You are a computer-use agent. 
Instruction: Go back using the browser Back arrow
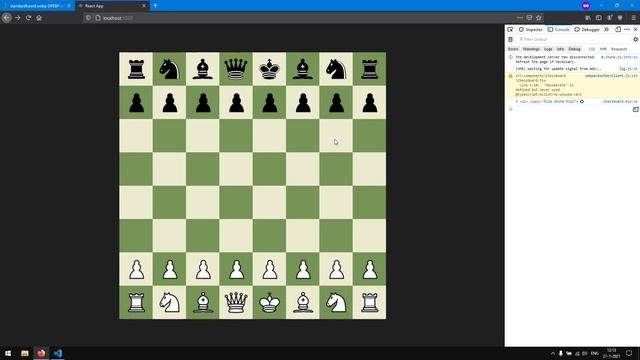pyautogui.click(x=7, y=18)
